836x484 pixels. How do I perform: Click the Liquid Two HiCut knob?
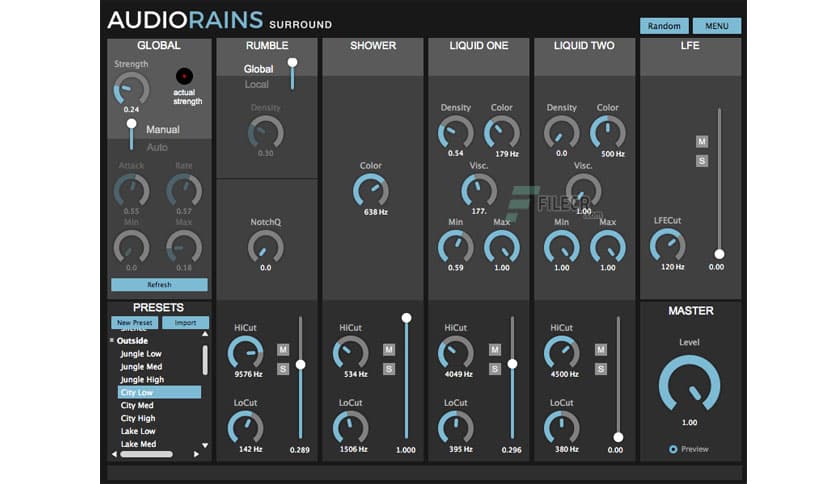tap(561, 353)
